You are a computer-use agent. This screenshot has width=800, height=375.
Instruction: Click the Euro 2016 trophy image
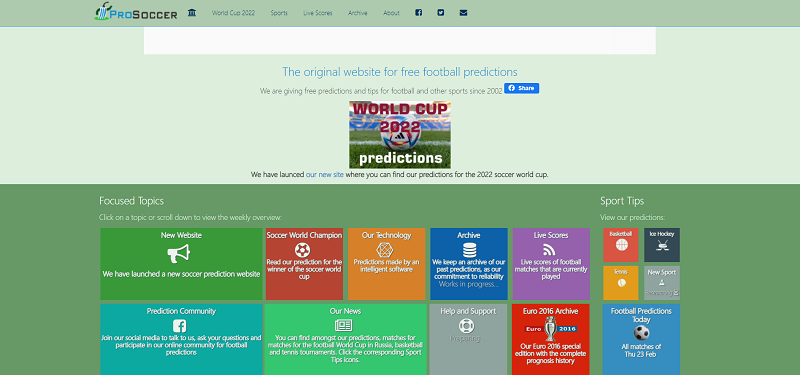551,329
